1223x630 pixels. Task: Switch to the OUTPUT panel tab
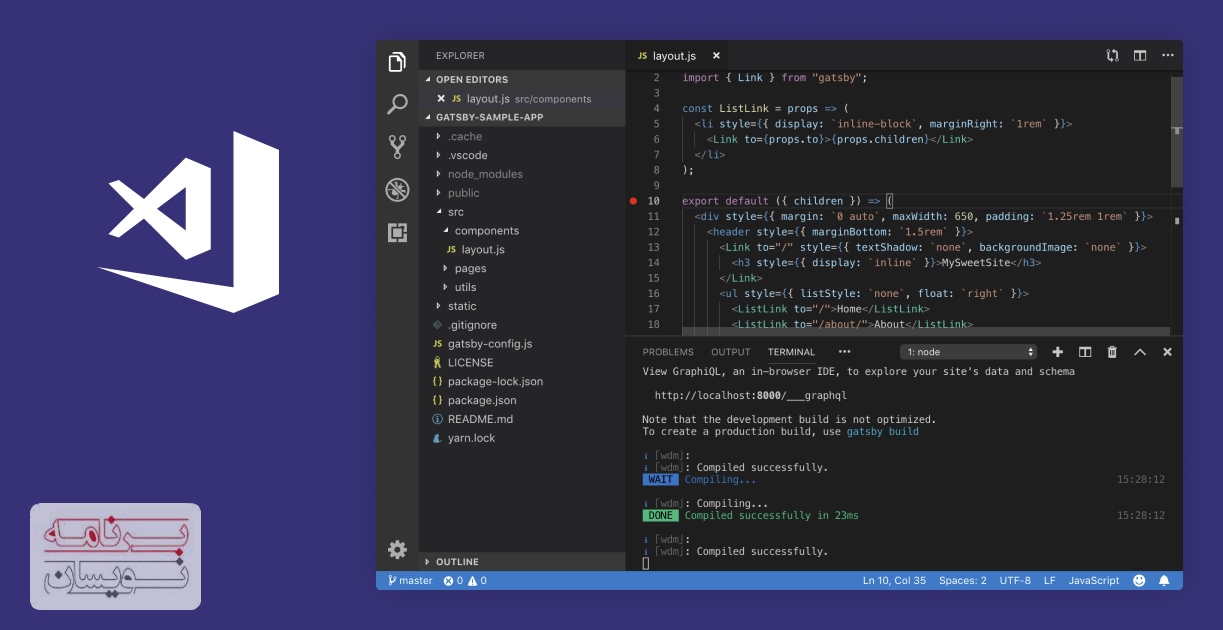(x=730, y=352)
